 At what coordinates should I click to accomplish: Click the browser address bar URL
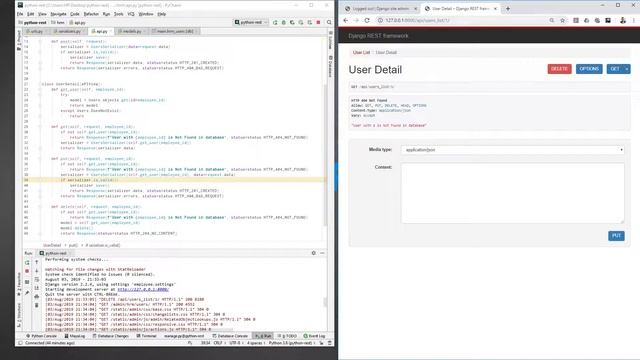pyautogui.click(x=417, y=20)
